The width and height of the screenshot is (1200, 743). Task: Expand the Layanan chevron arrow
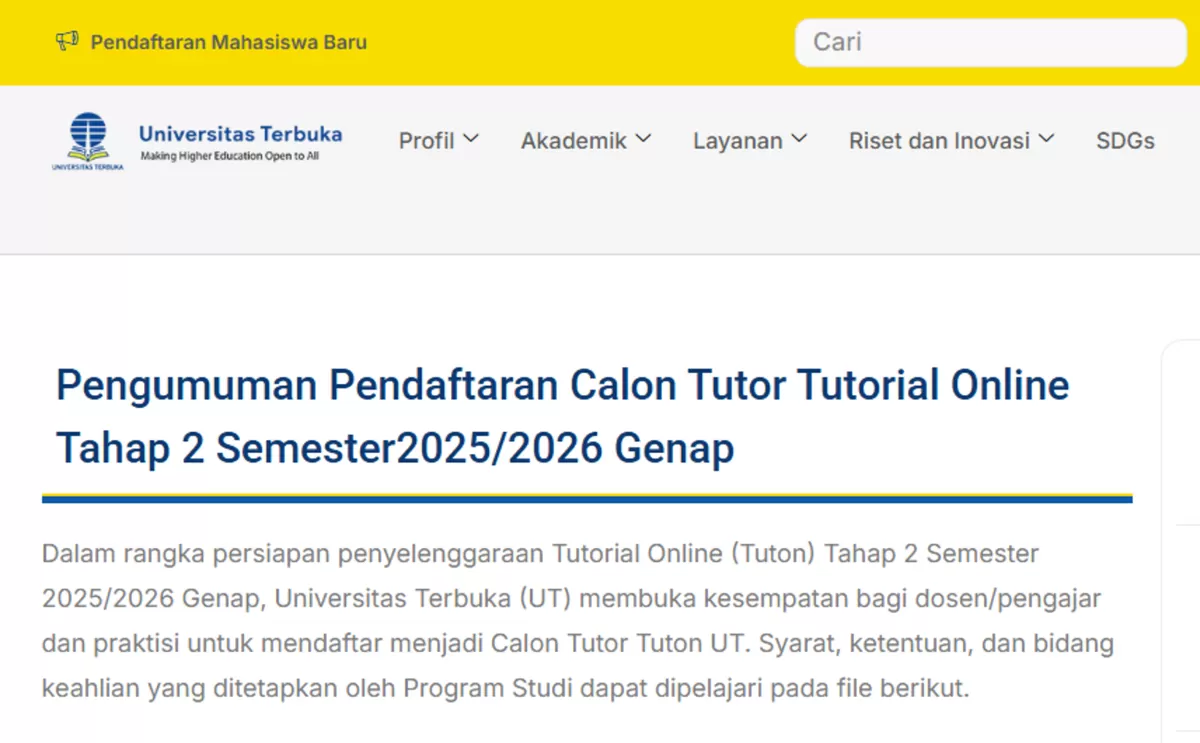coord(799,139)
